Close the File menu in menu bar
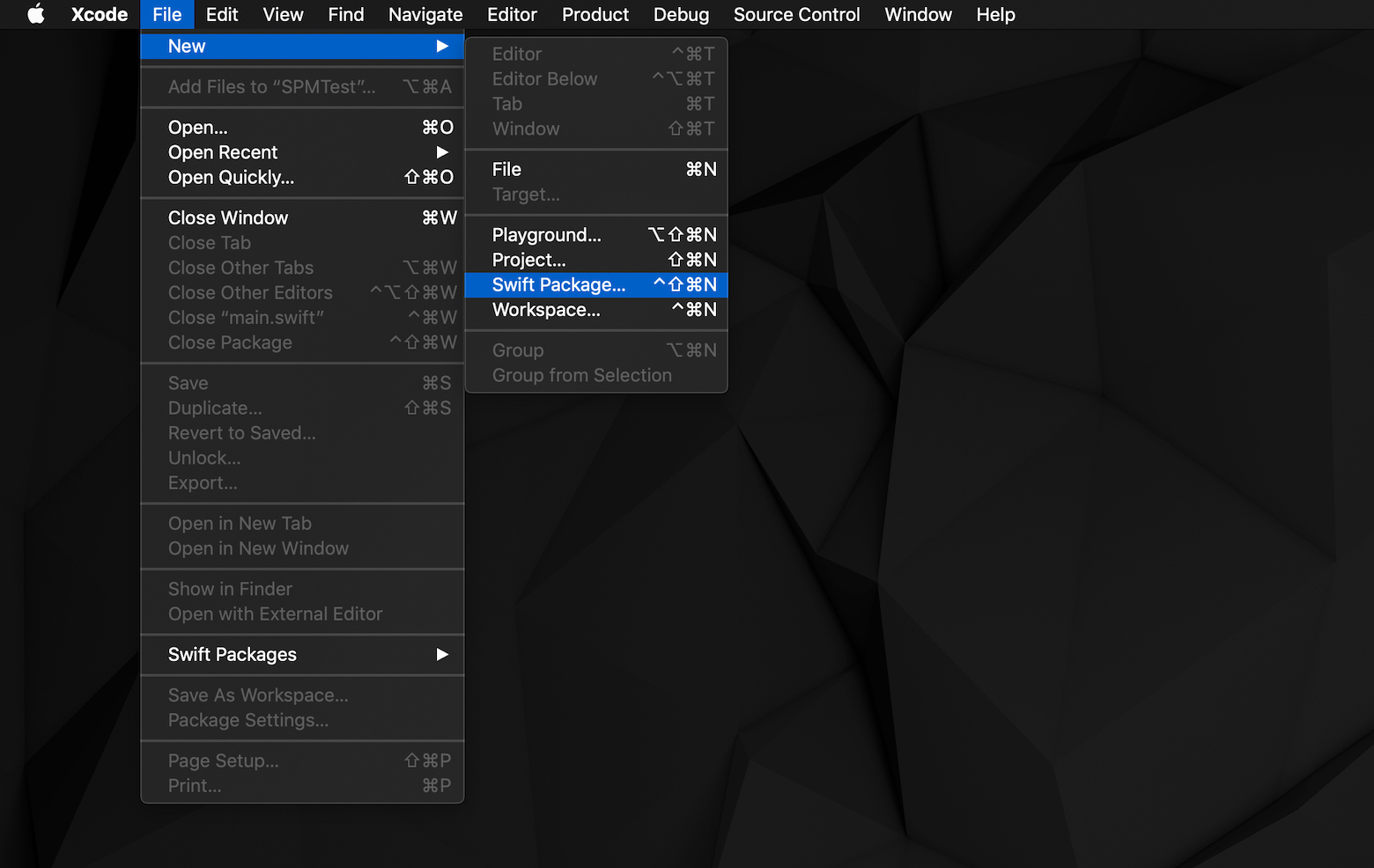This screenshot has height=868, width=1374. (x=167, y=14)
